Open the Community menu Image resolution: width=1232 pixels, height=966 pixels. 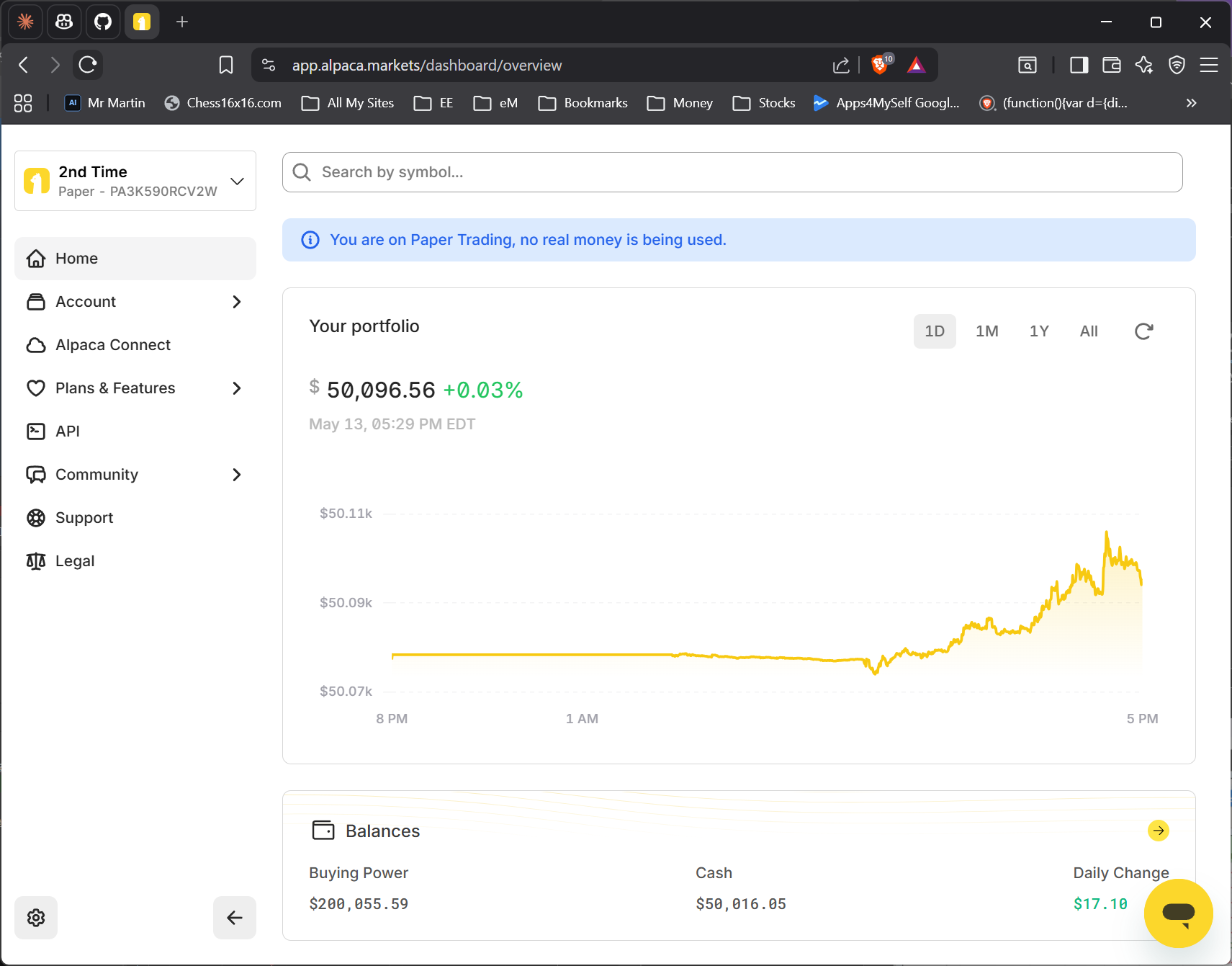click(135, 475)
